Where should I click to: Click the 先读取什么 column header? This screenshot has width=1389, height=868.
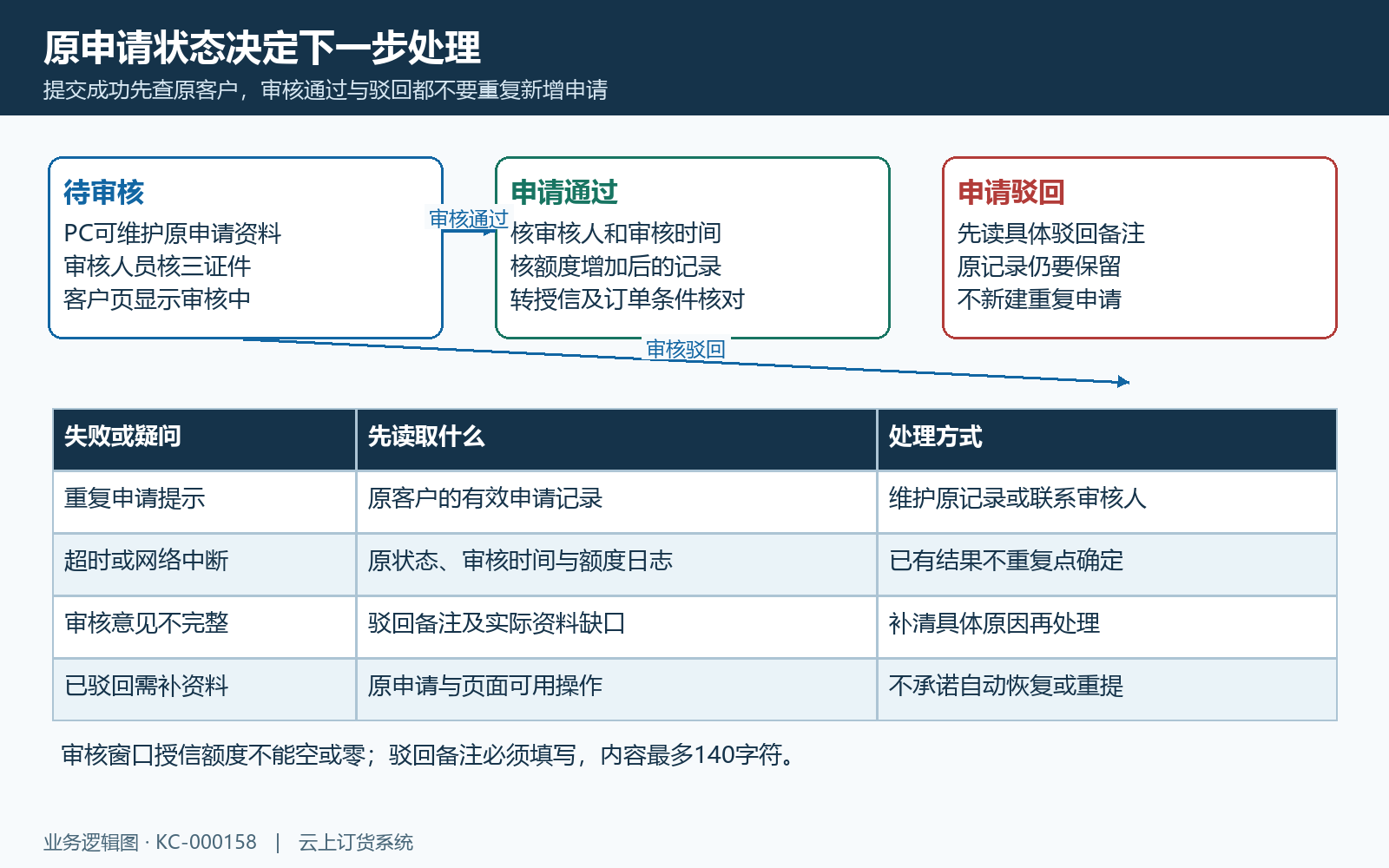pos(616,439)
